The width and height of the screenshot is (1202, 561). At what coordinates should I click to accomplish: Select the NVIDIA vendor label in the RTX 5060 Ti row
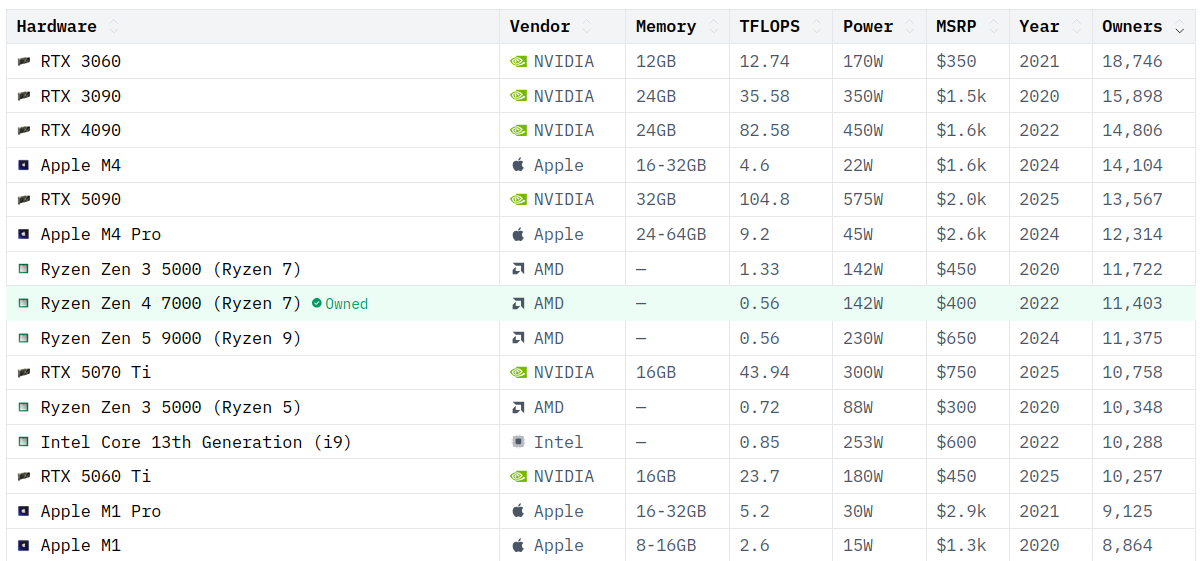click(x=564, y=477)
